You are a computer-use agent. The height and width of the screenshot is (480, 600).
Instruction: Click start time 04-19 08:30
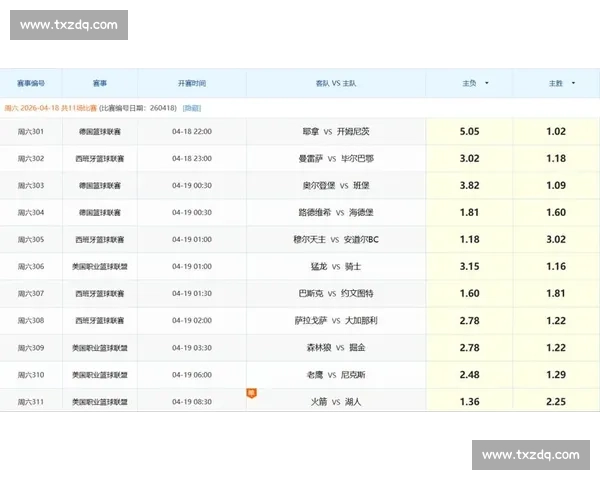click(x=192, y=402)
